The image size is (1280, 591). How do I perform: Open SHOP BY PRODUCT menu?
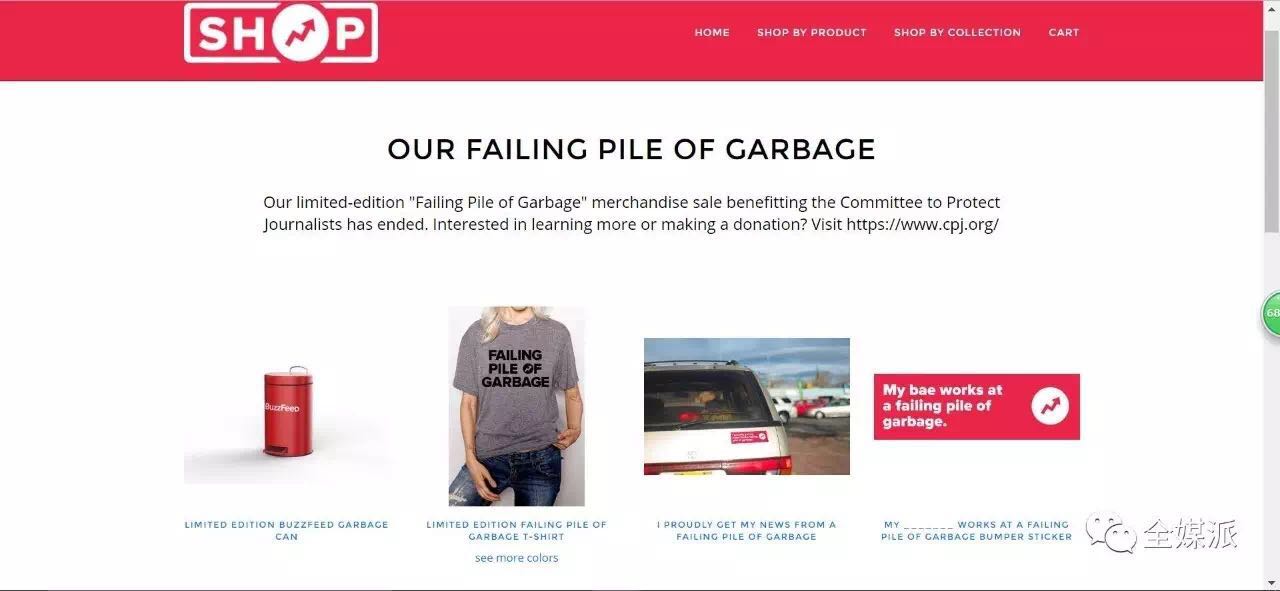tap(812, 32)
